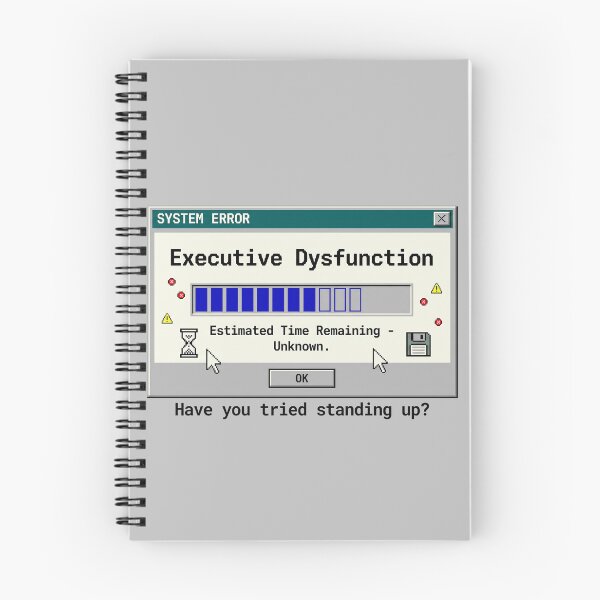Click the yellow warning triangle right of progress bar
Image resolution: width=600 pixels, height=600 pixels.
[436, 289]
